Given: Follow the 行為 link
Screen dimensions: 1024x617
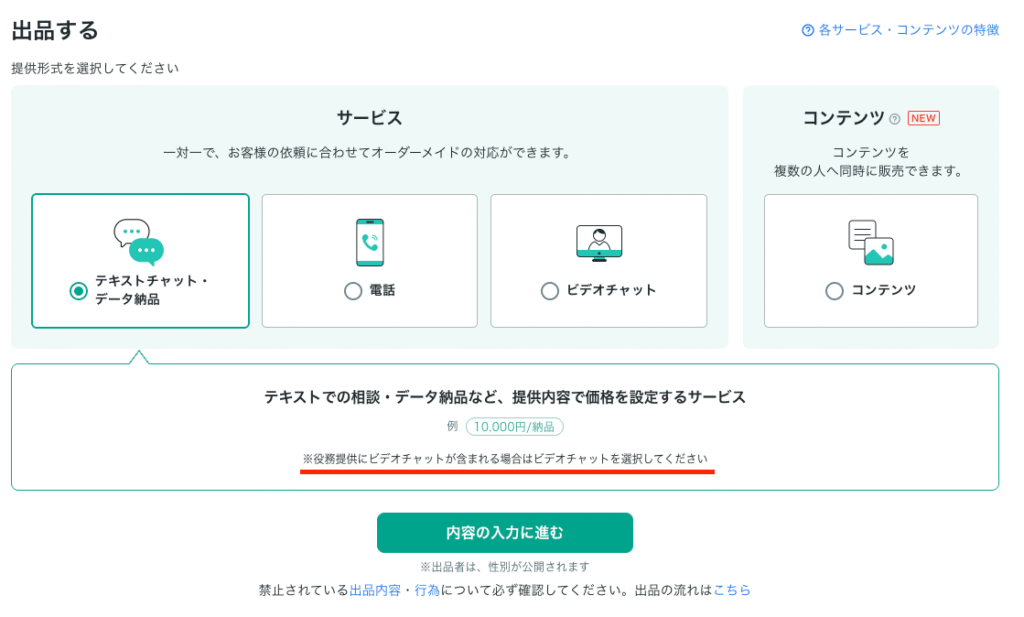Looking at the screenshot, I should coord(427,590).
